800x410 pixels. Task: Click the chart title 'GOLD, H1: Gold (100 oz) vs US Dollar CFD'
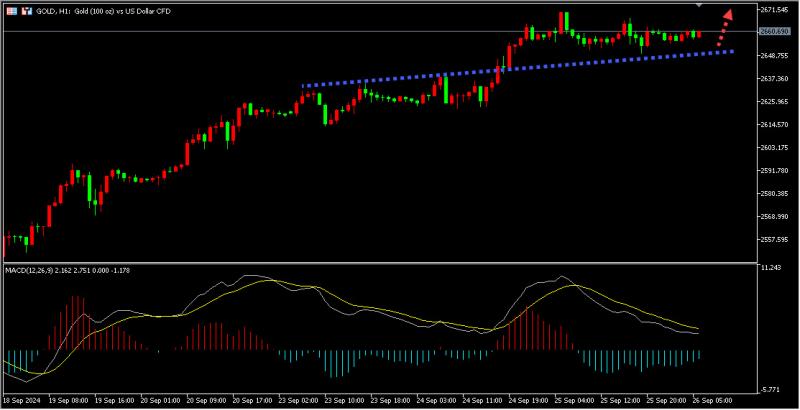click(x=102, y=11)
